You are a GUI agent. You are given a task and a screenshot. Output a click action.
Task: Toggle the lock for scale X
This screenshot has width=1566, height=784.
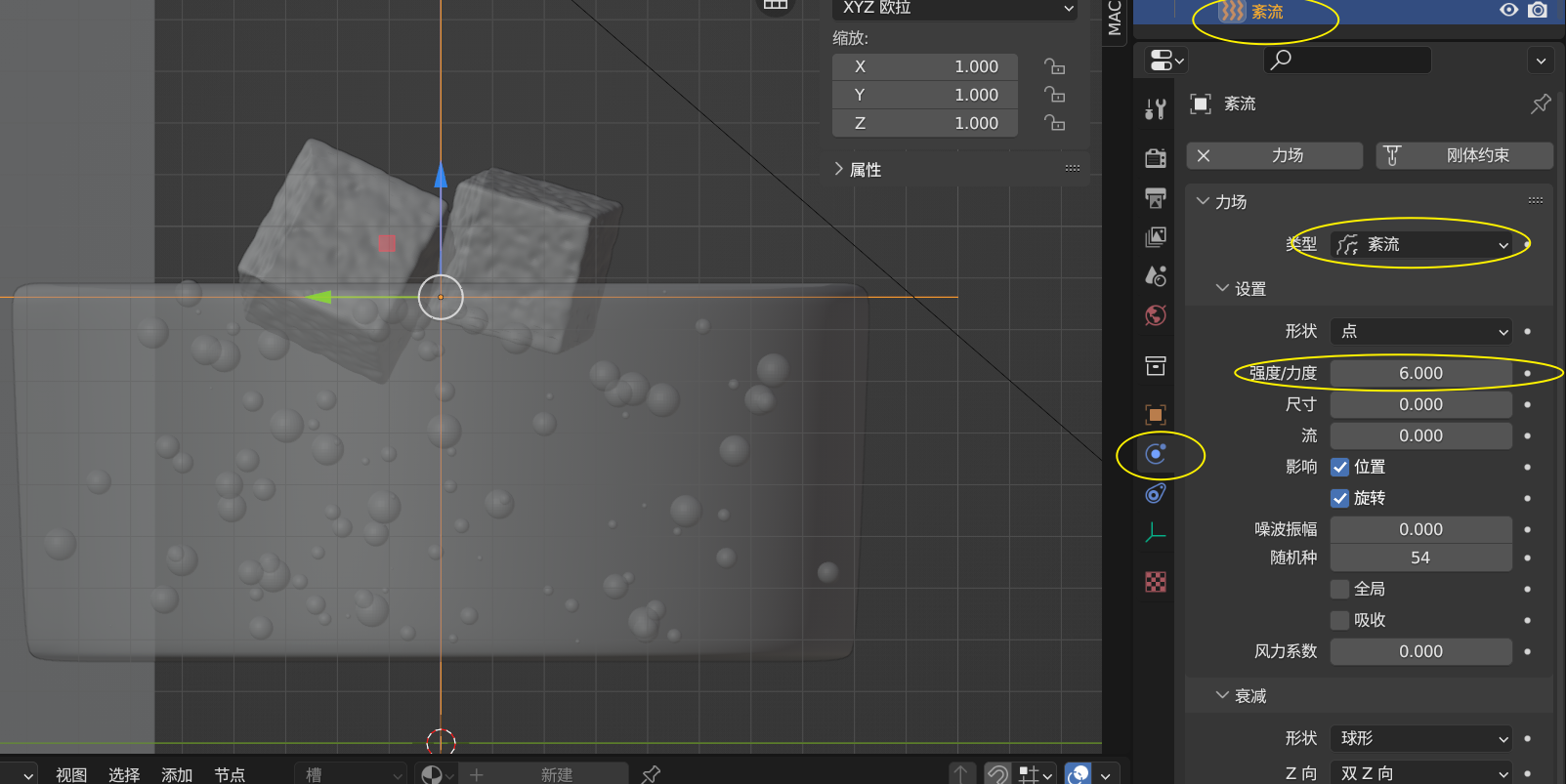coord(1054,66)
